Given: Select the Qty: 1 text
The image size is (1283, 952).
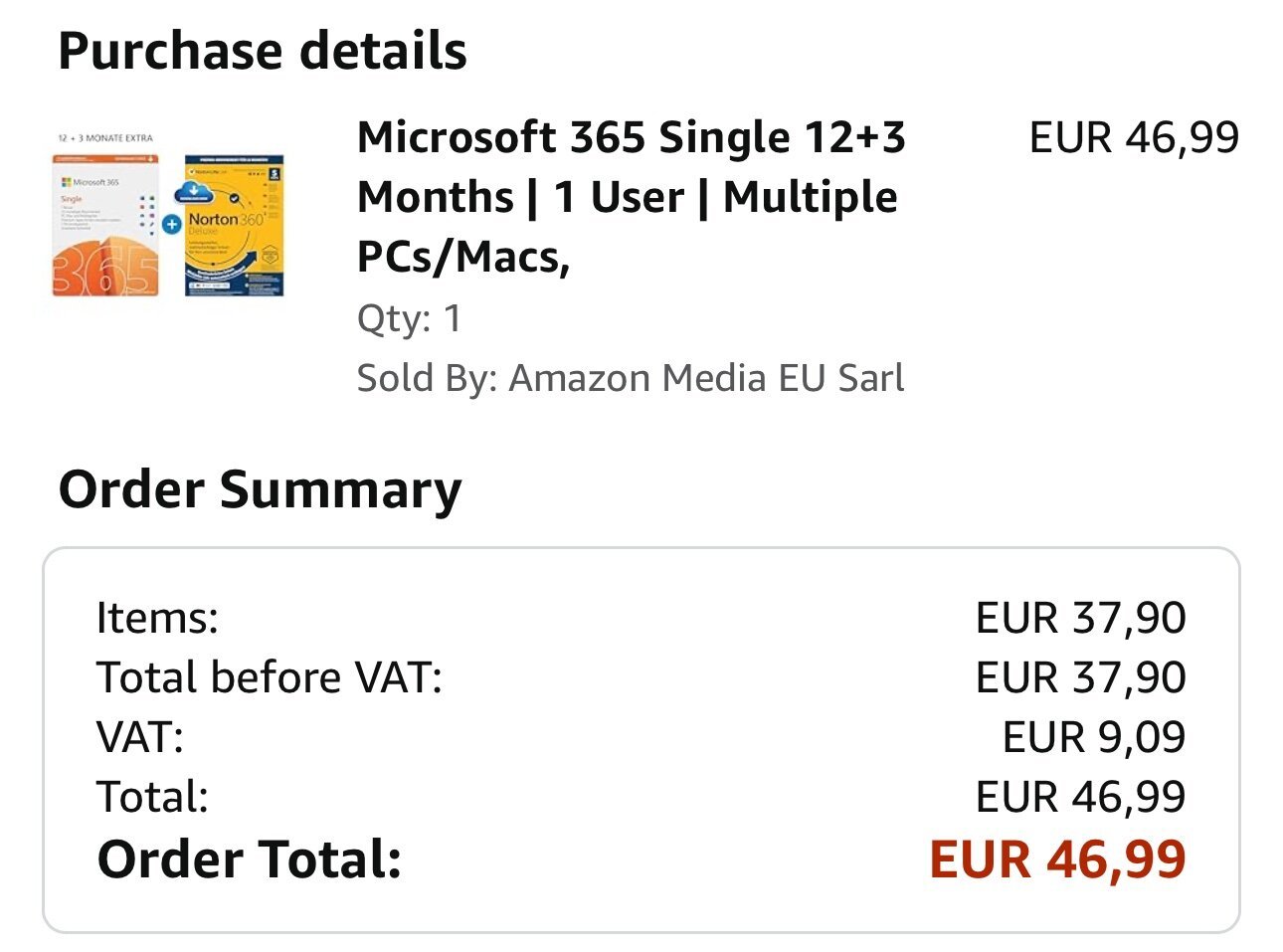Looking at the screenshot, I should point(409,318).
